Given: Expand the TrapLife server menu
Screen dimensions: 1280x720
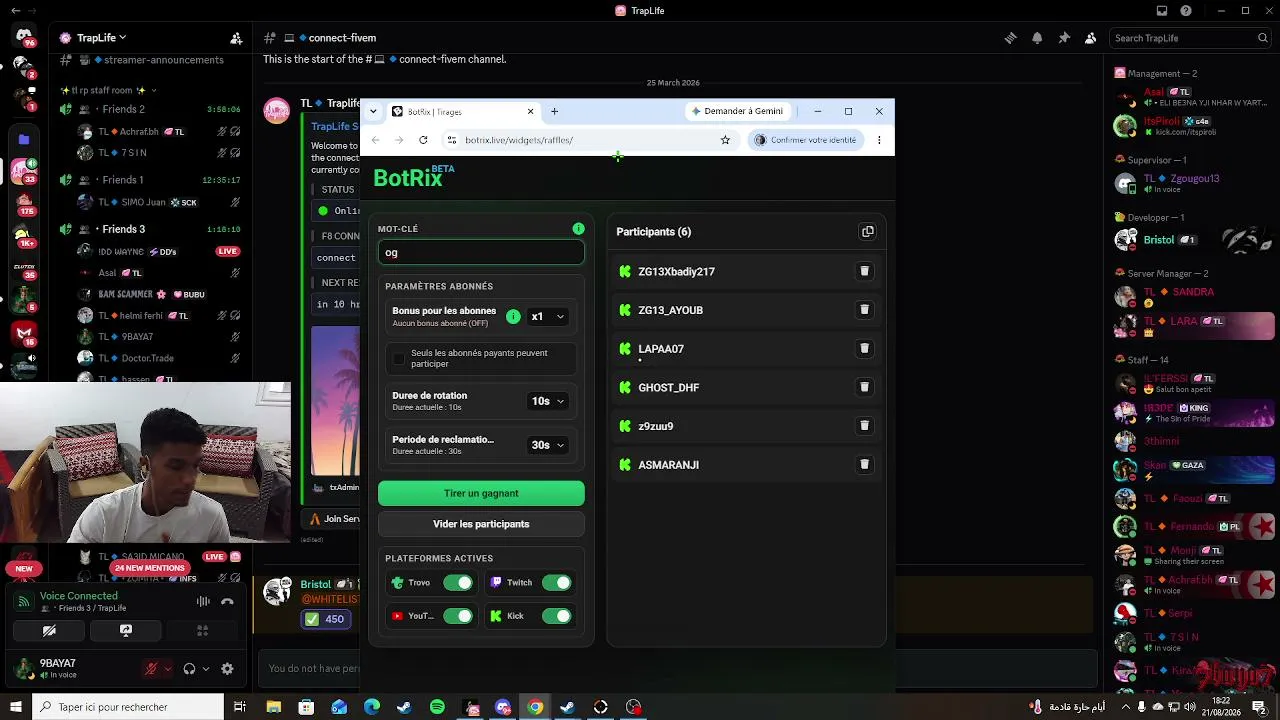Looking at the screenshot, I should point(102,38).
